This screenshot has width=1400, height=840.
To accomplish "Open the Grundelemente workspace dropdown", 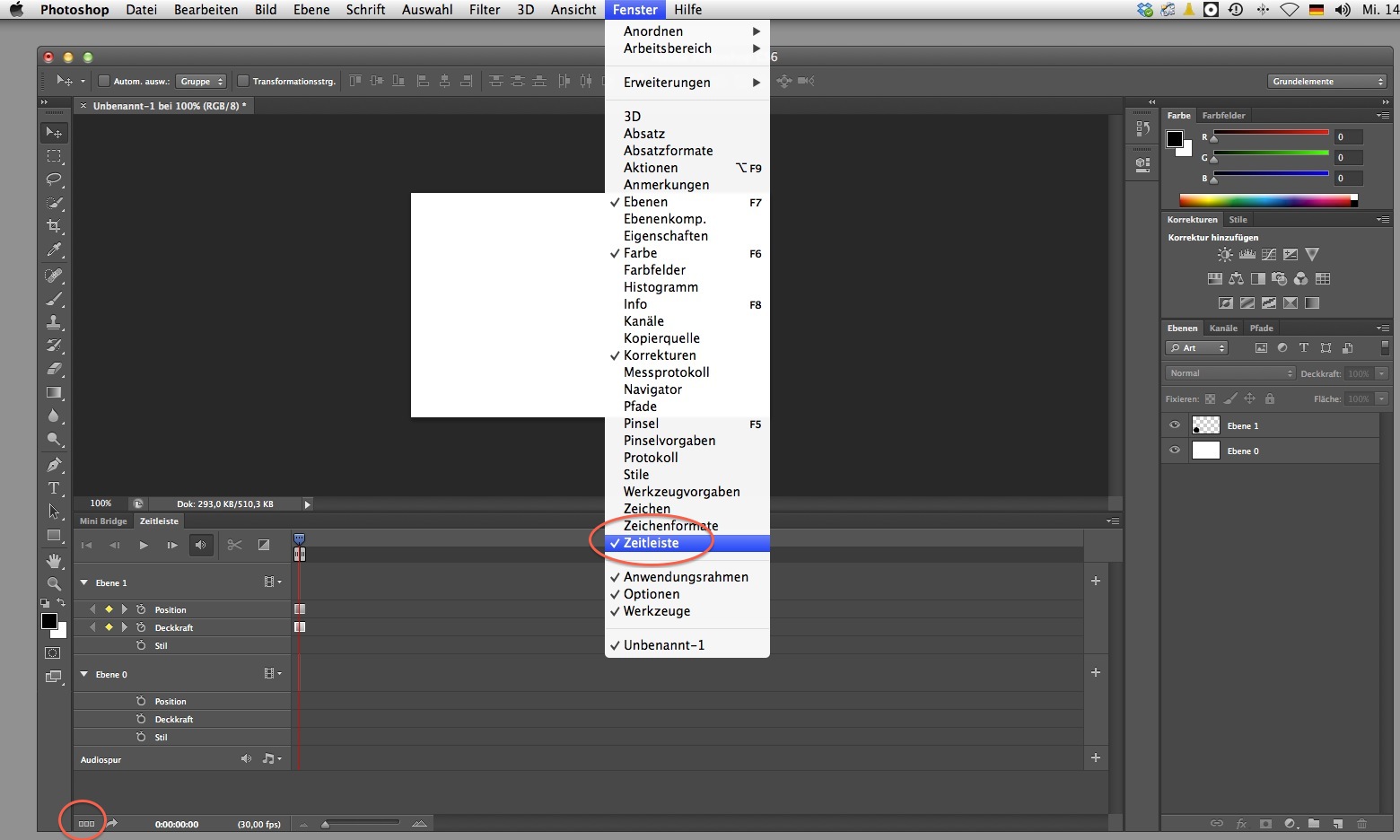I will (1328, 81).
